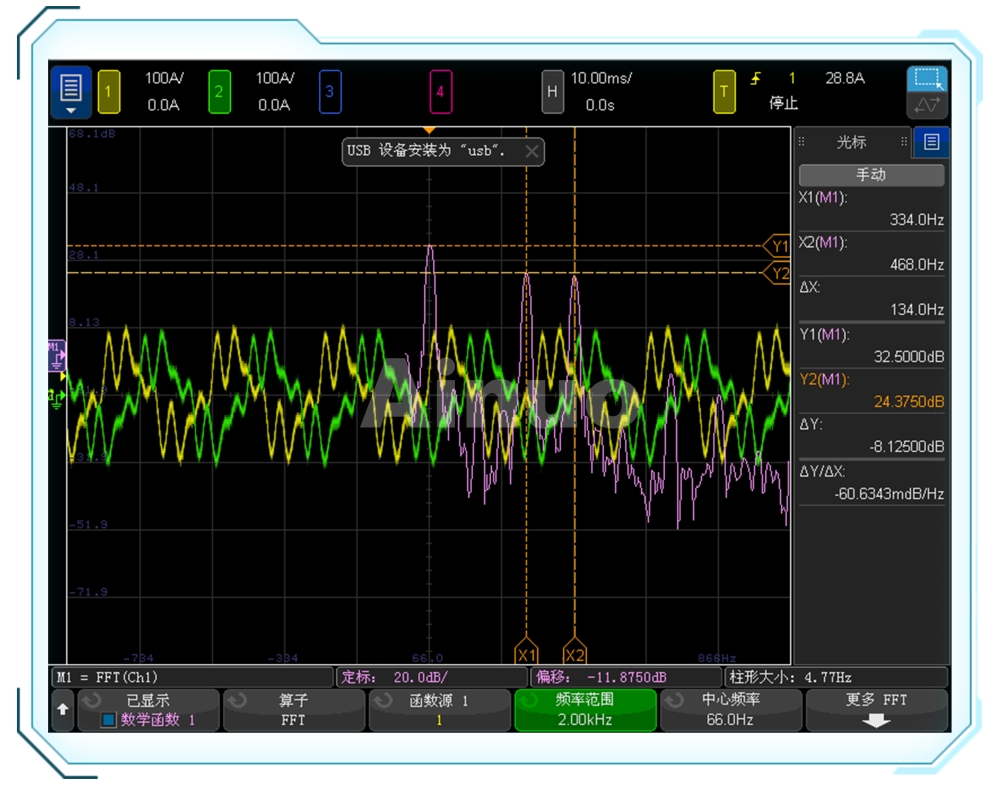
Task: Click the sidebar list icon beside 光标
Action: [932, 142]
